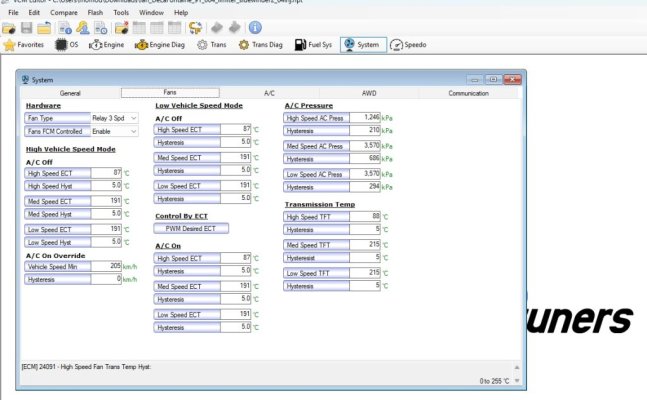
Task: Click the open compare file folder icon with red mark
Action: pyautogui.click(x=122, y=28)
